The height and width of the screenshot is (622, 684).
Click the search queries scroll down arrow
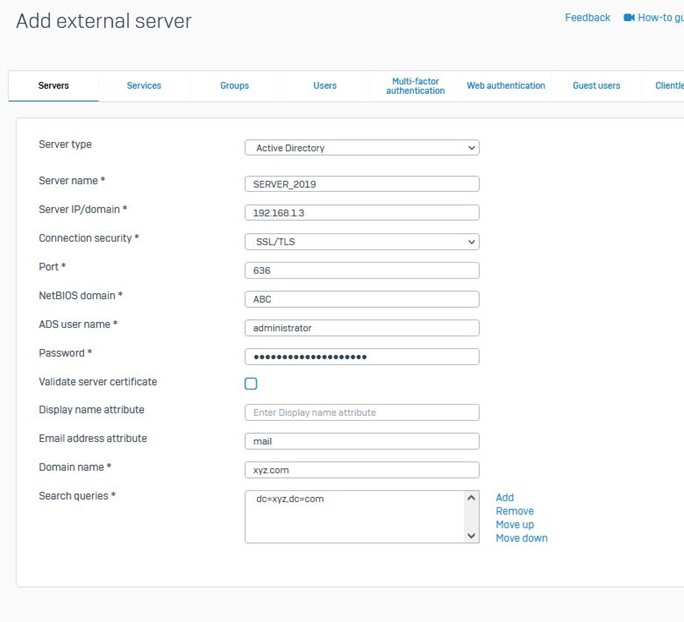[x=472, y=536]
